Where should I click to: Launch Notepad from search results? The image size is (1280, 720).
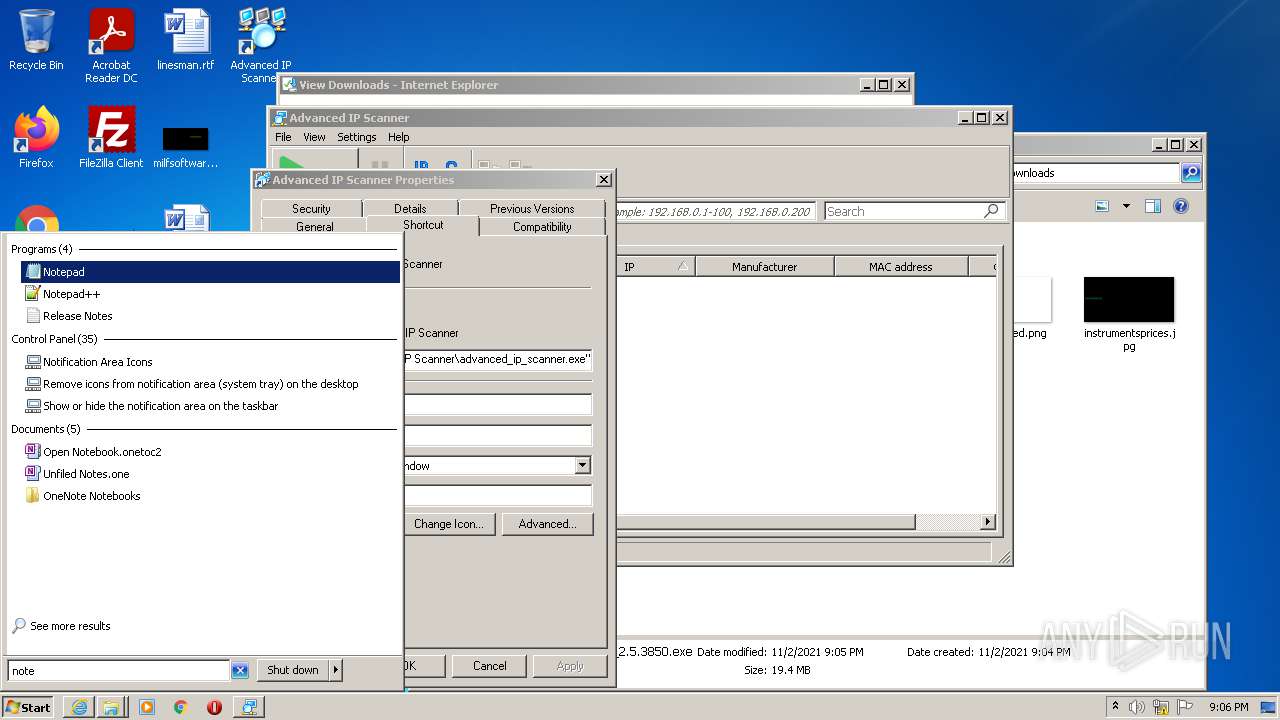pos(210,272)
